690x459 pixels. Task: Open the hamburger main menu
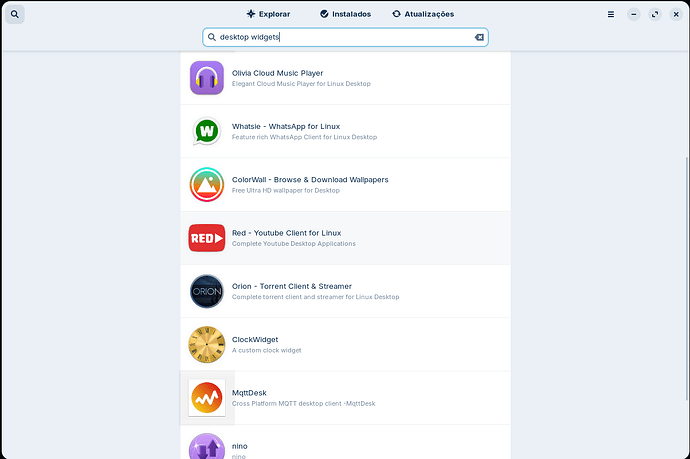coord(611,14)
